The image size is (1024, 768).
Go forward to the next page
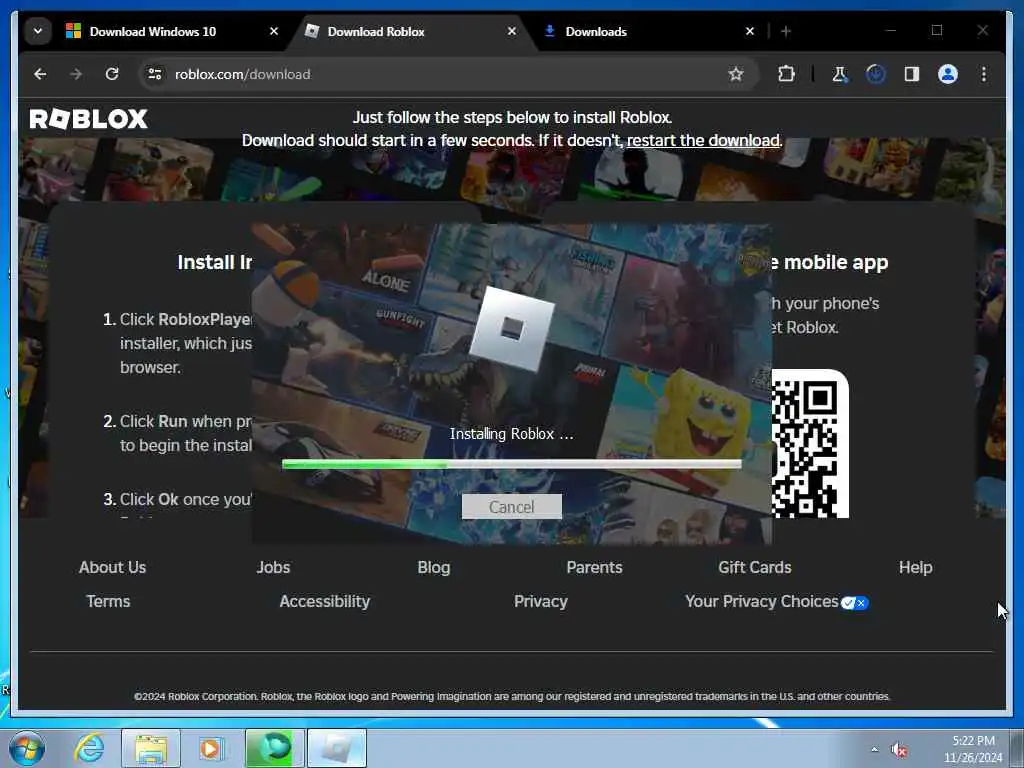(x=76, y=74)
